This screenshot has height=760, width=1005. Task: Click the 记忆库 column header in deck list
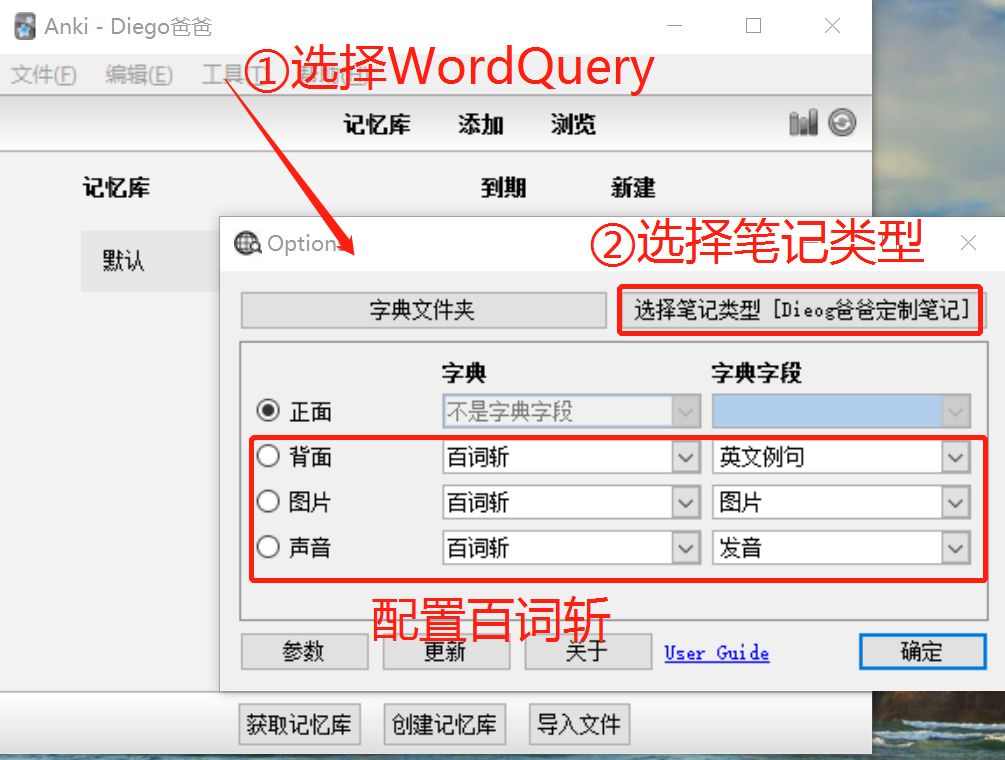tap(117, 188)
